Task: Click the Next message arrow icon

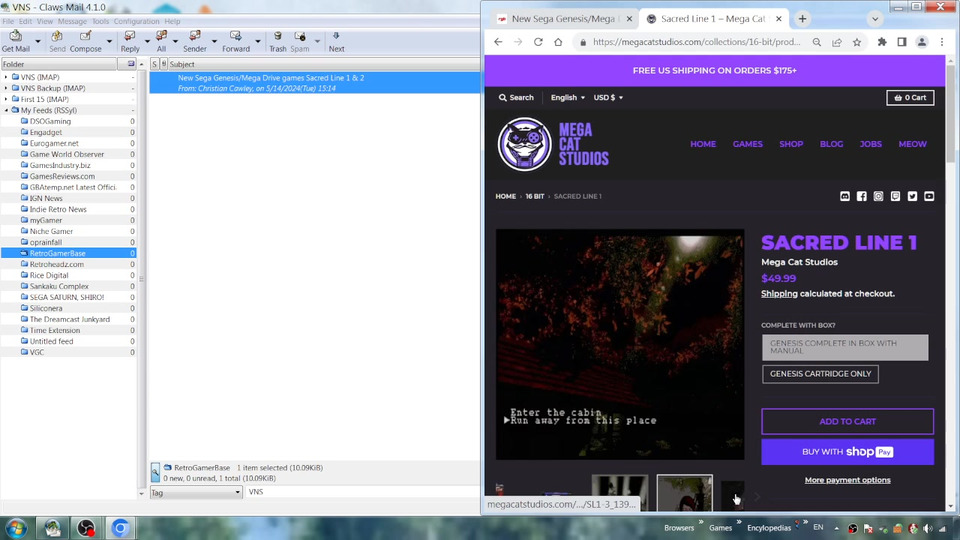Action: point(336,41)
